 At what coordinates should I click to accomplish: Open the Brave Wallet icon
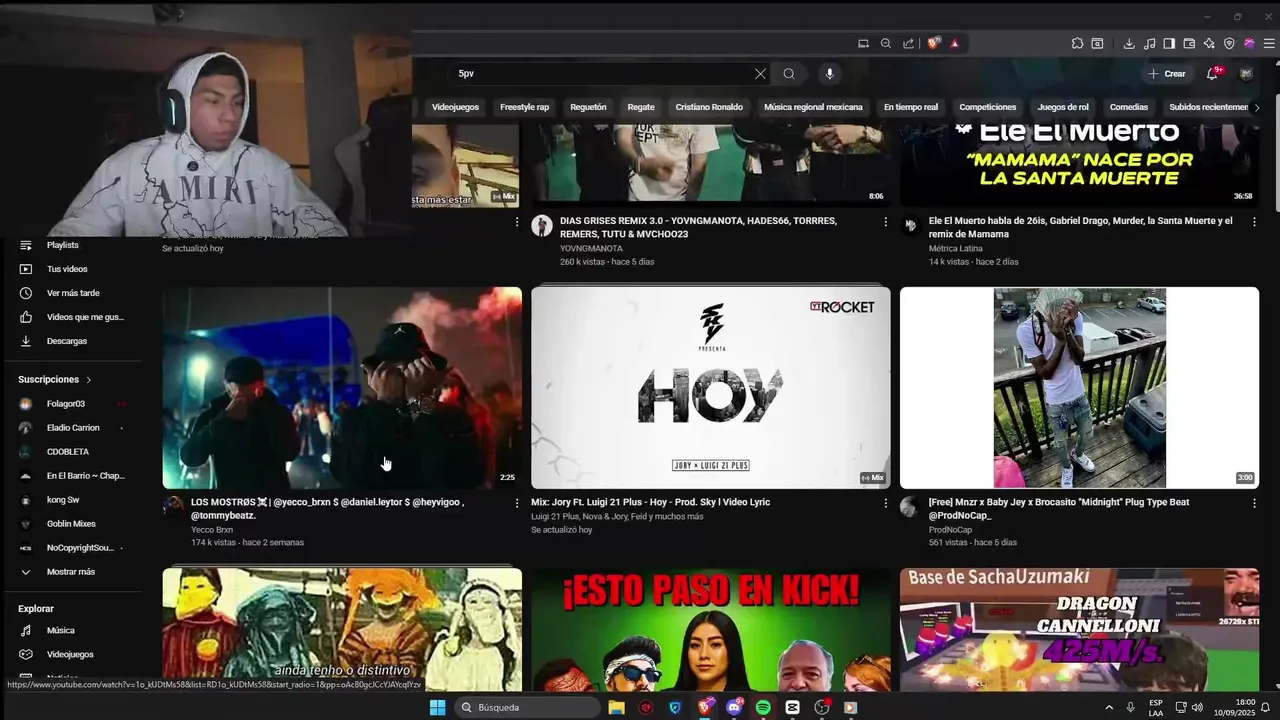coord(1189,43)
